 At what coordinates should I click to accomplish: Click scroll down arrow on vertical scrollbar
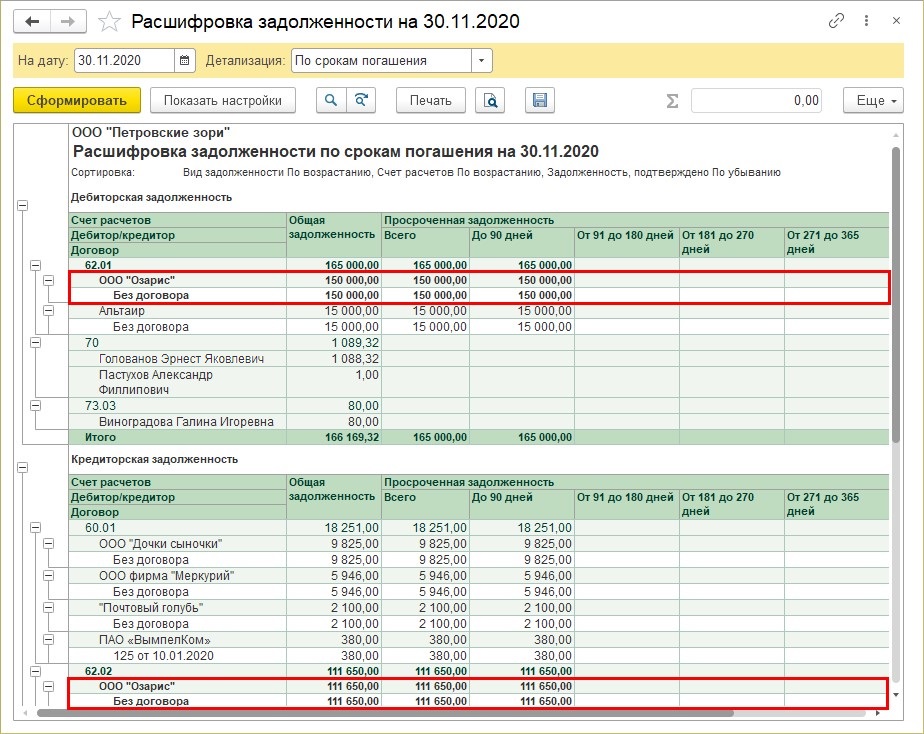896,695
